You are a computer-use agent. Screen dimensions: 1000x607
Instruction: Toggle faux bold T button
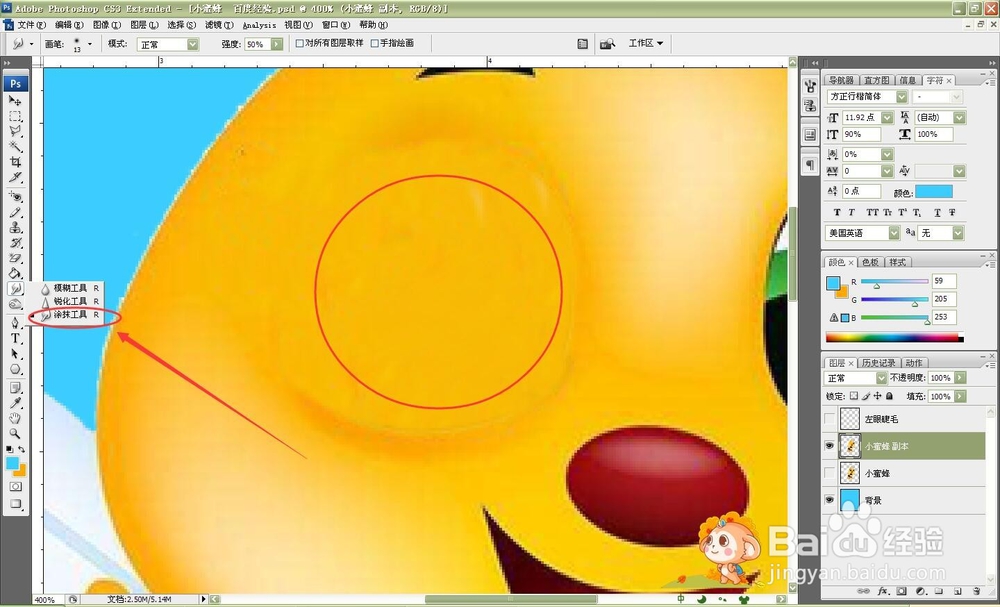837,212
